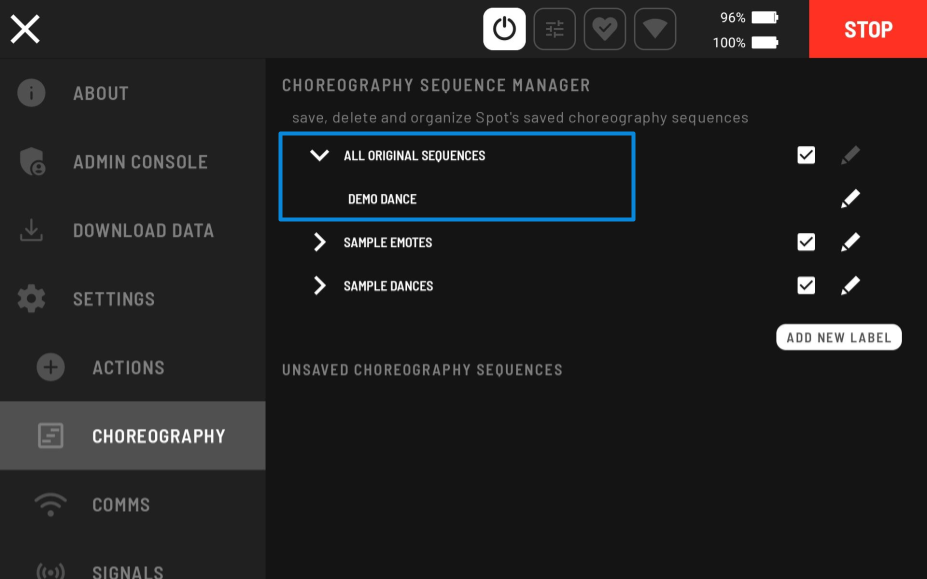Go to the Download Data section

[x=143, y=230]
